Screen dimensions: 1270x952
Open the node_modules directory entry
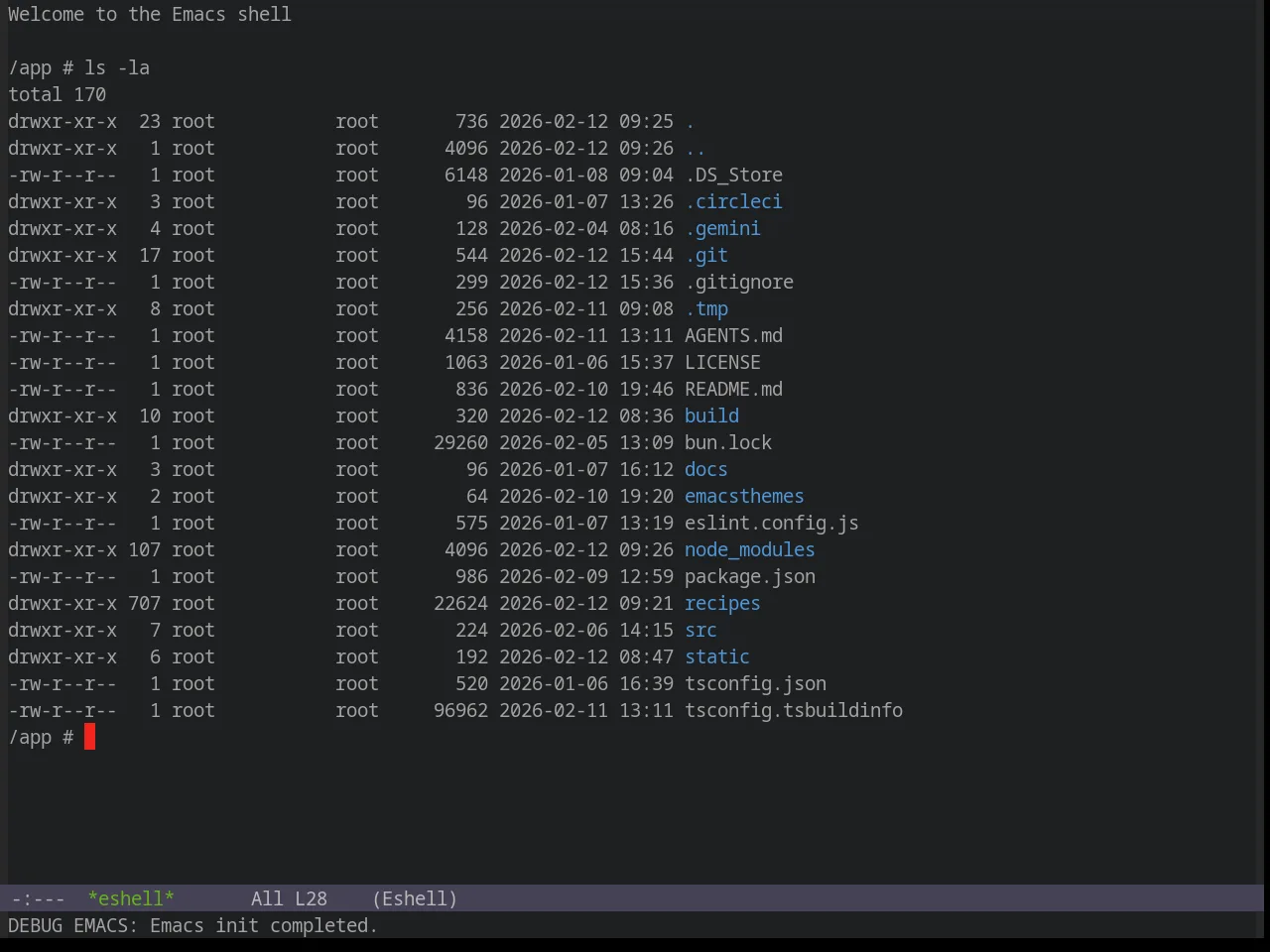tap(750, 549)
